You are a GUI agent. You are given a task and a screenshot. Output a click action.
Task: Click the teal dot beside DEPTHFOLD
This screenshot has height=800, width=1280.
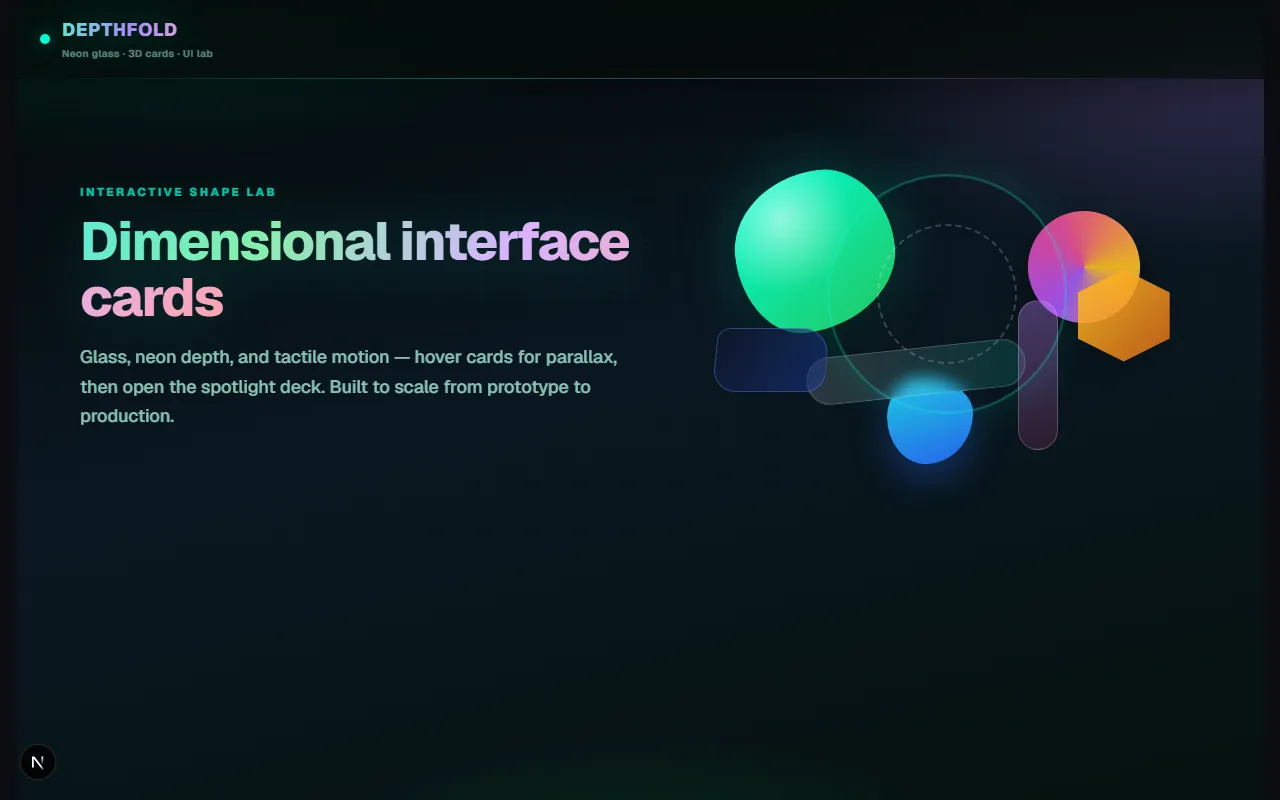[45, 39]
